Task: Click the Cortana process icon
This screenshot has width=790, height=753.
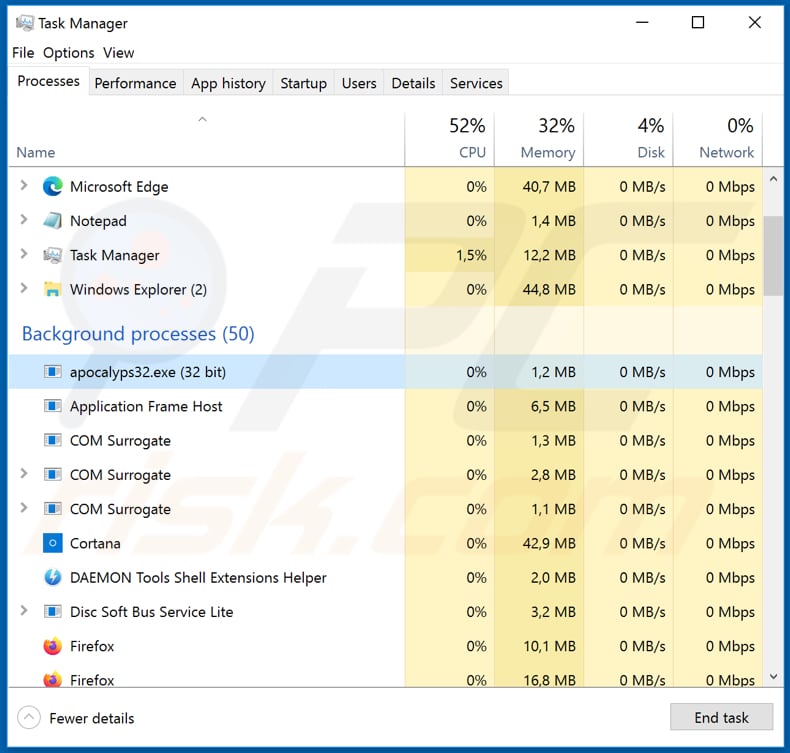Action: tap(52, 543)
